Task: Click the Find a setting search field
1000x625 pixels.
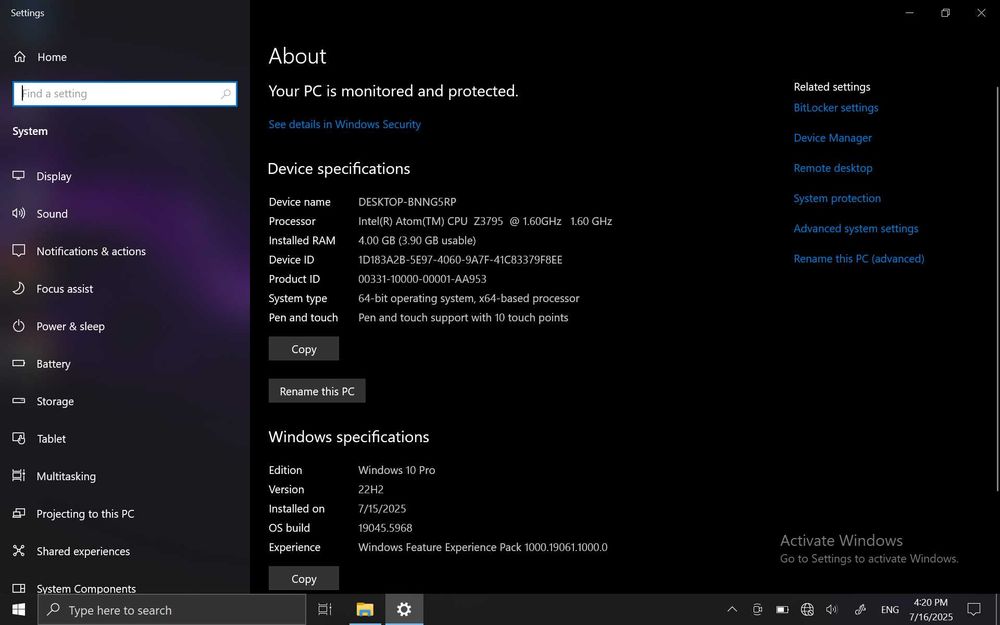Action: pyautogui.click(x=124, y=94)
